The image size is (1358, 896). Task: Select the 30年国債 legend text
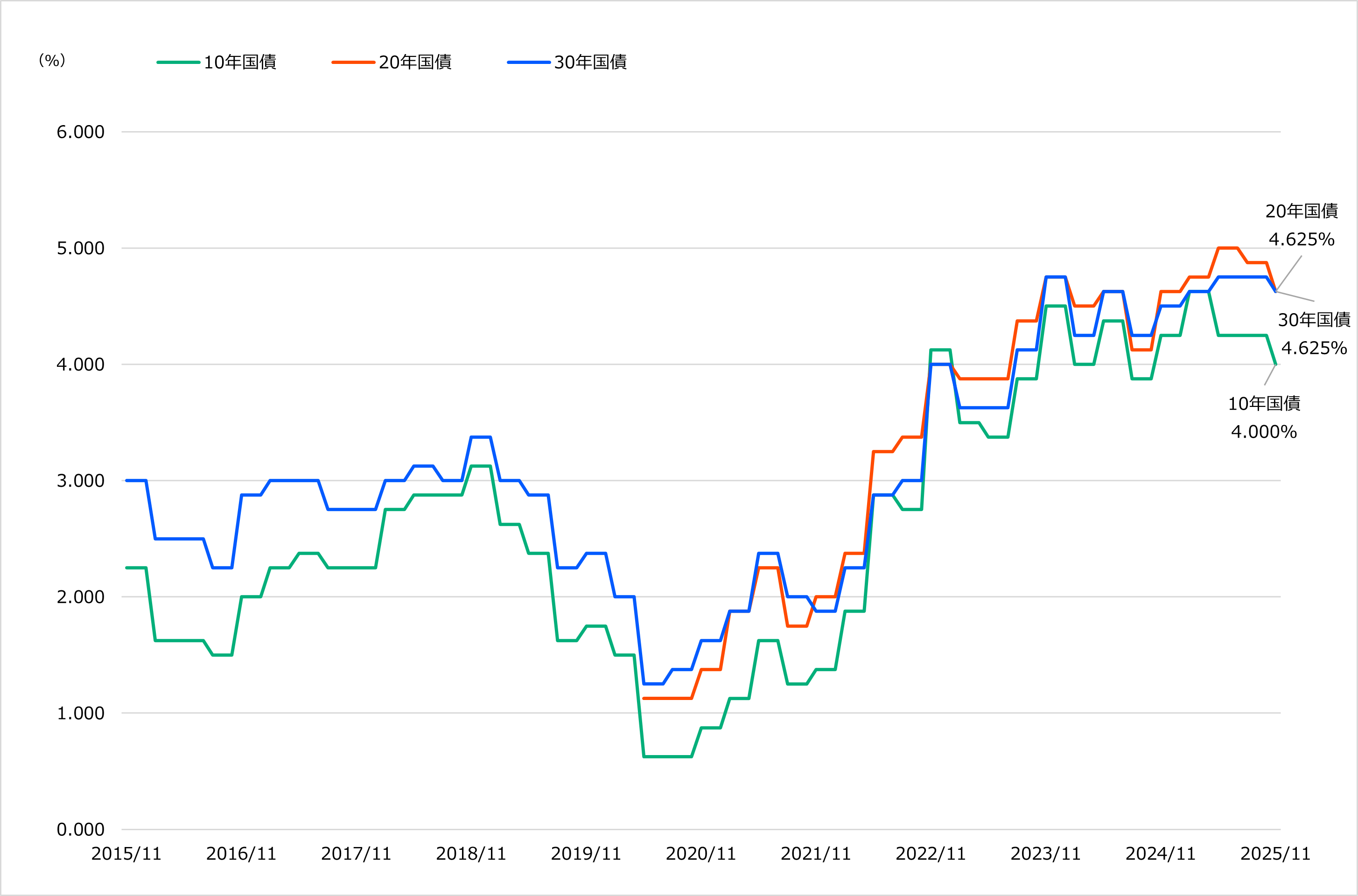point(591,63)
